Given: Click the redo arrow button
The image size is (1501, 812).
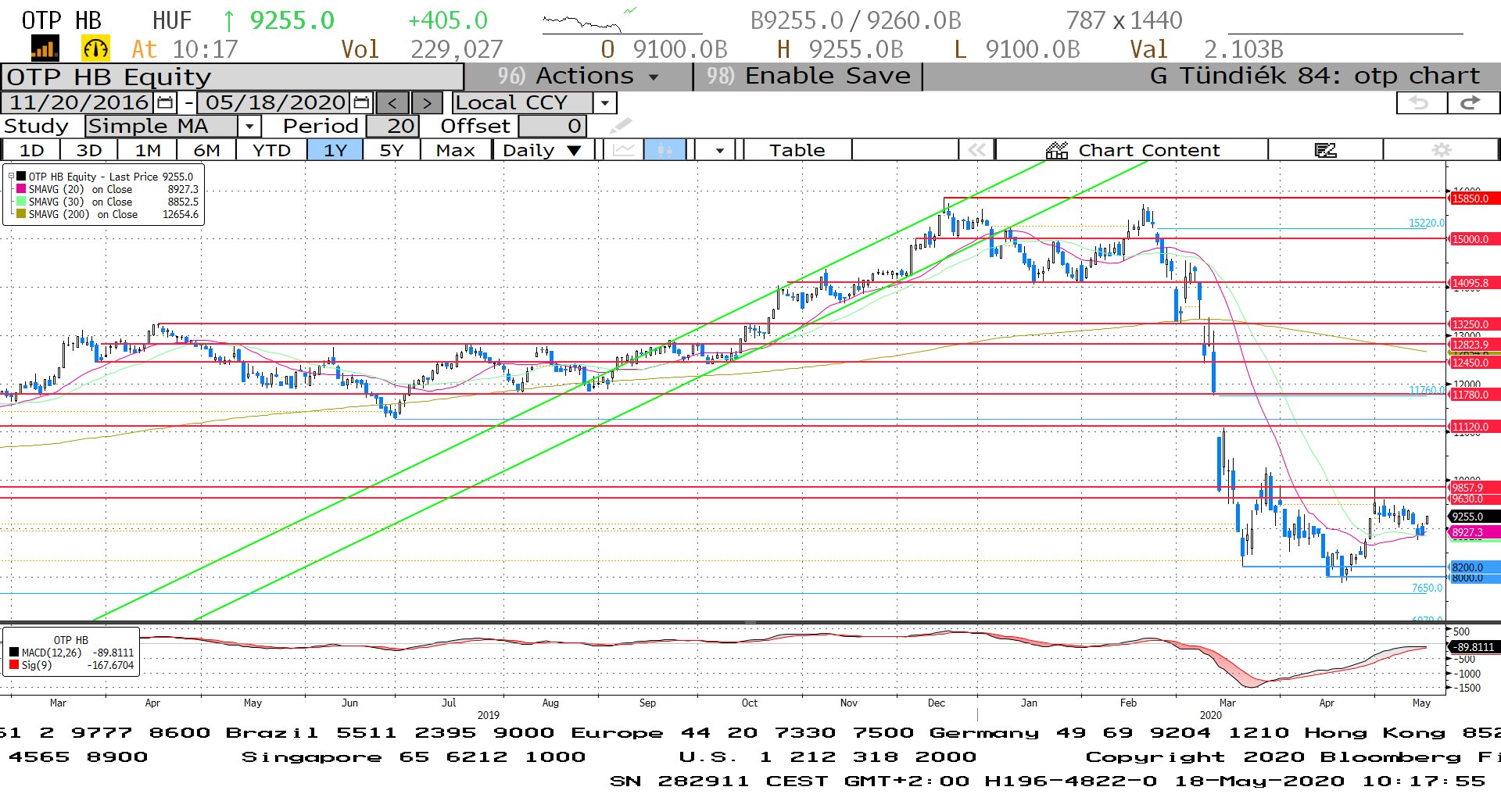Looking at the screenshot, I should coord(1472,102).
